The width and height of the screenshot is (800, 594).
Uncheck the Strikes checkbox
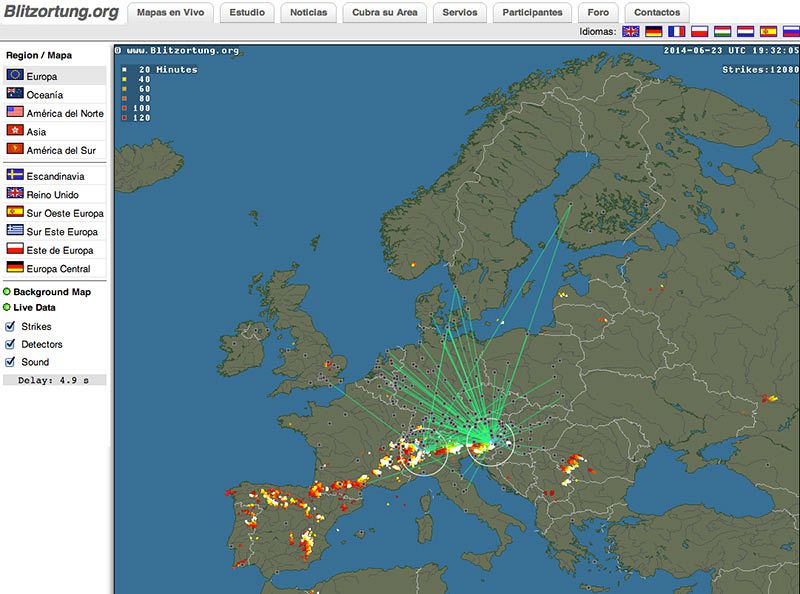tap(10, 327)
